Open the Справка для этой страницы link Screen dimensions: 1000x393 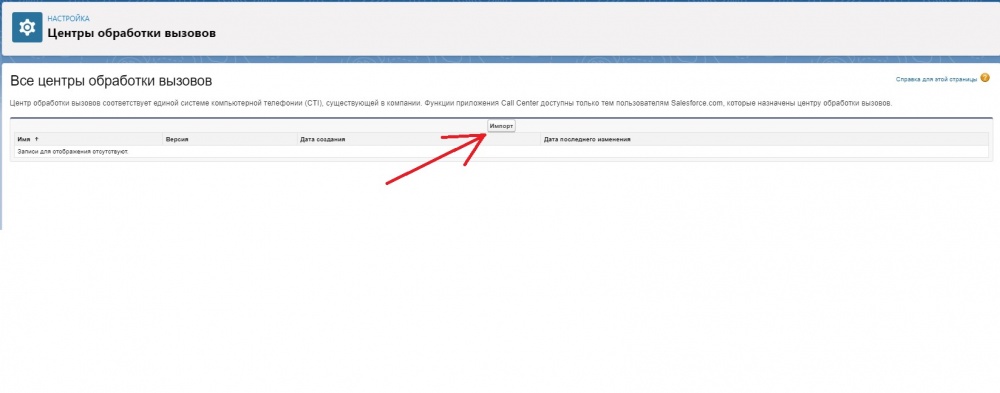pos(936,80)
